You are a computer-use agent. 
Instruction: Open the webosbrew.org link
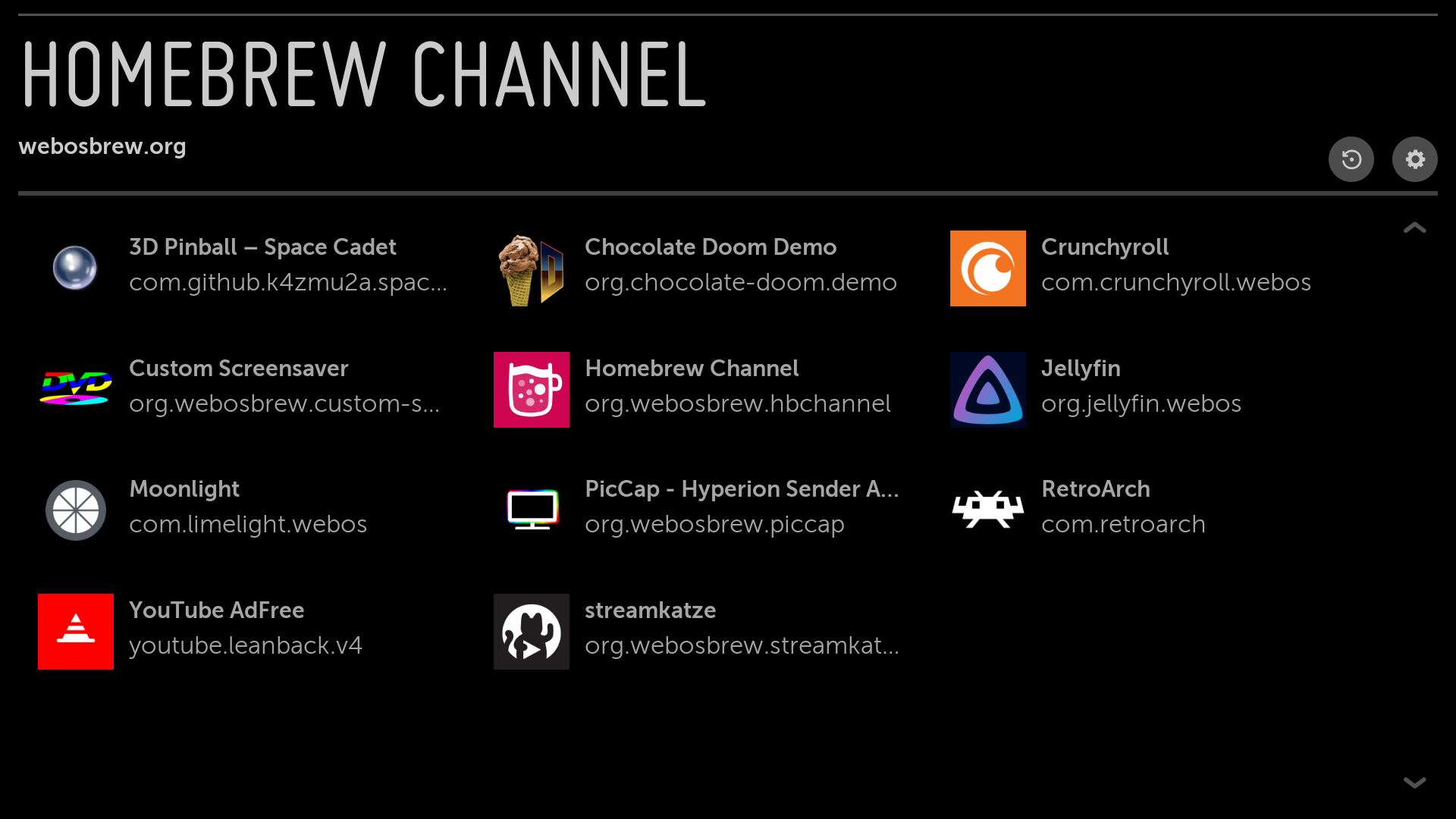102,146
